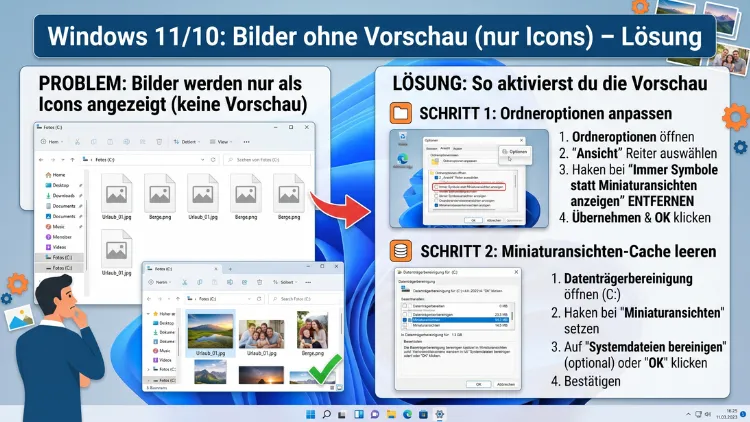The width and height of the screenshot is (750, 422).
Task: Open See more (…) in thumbnail Explorer window
Action: pyautogui.click(x=308, y=282)
